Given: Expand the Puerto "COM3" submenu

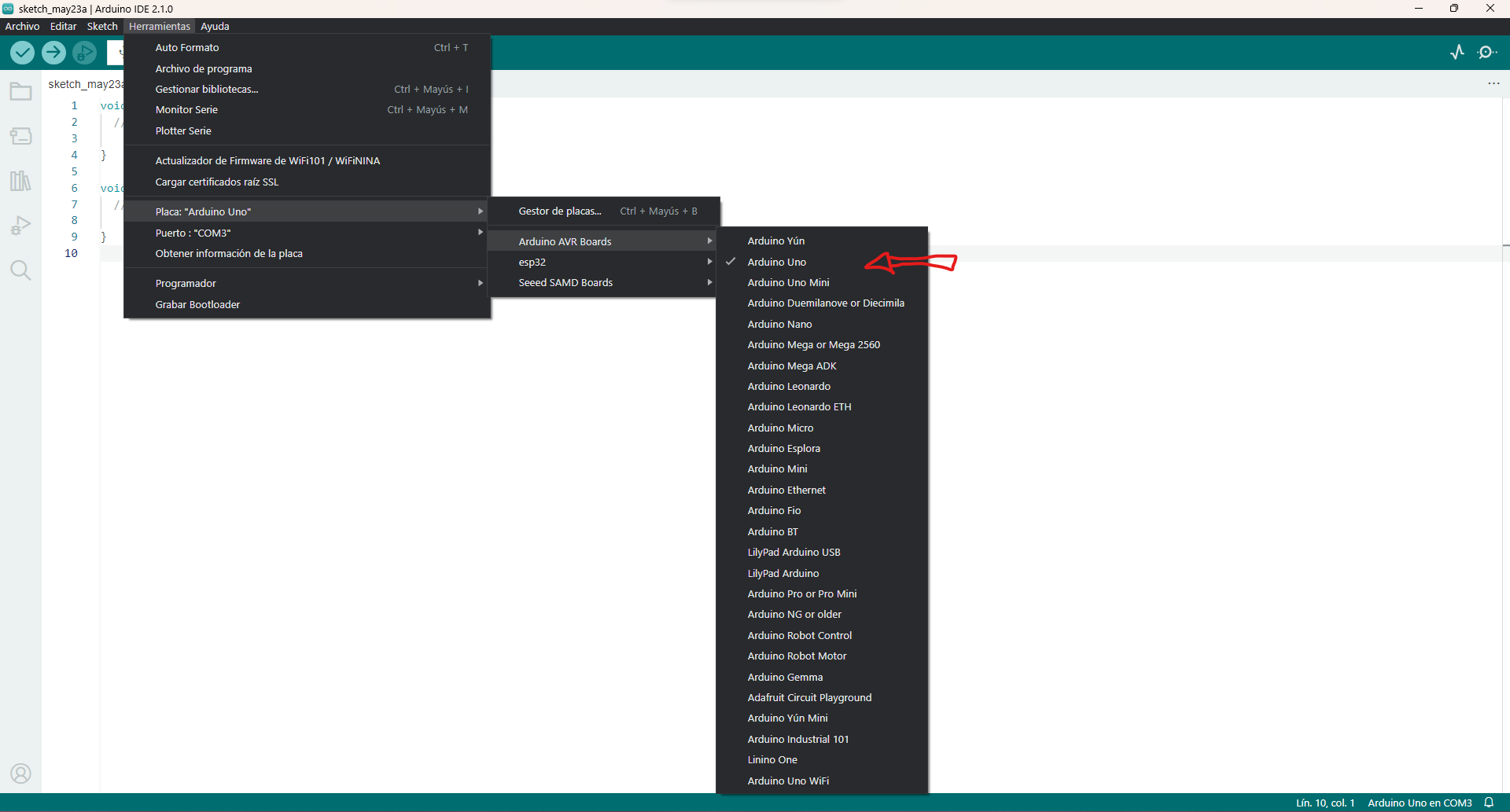Looking at the screenshot, I should click(308, 233).
